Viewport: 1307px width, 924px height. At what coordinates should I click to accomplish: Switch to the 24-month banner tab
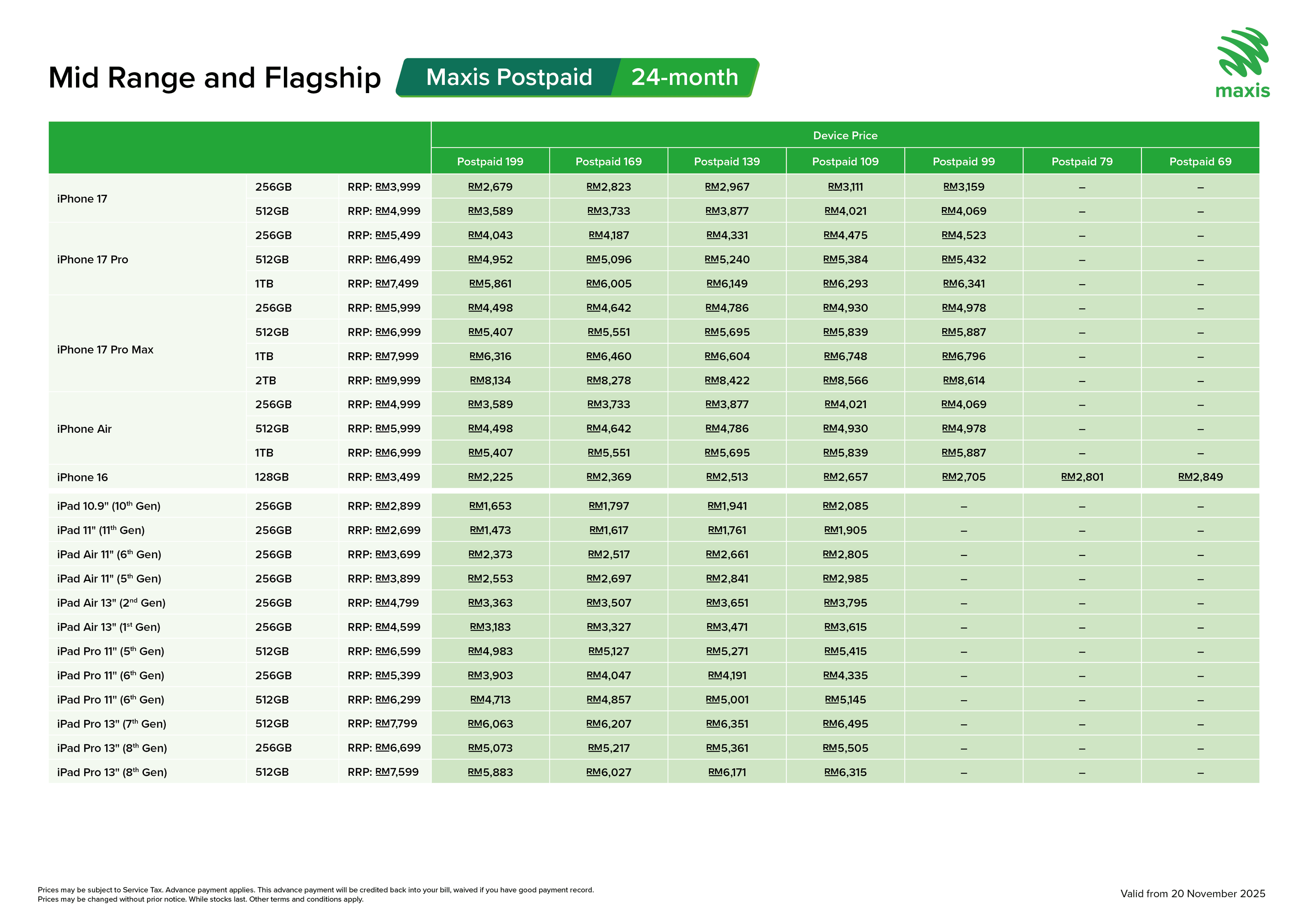[684, 78]
